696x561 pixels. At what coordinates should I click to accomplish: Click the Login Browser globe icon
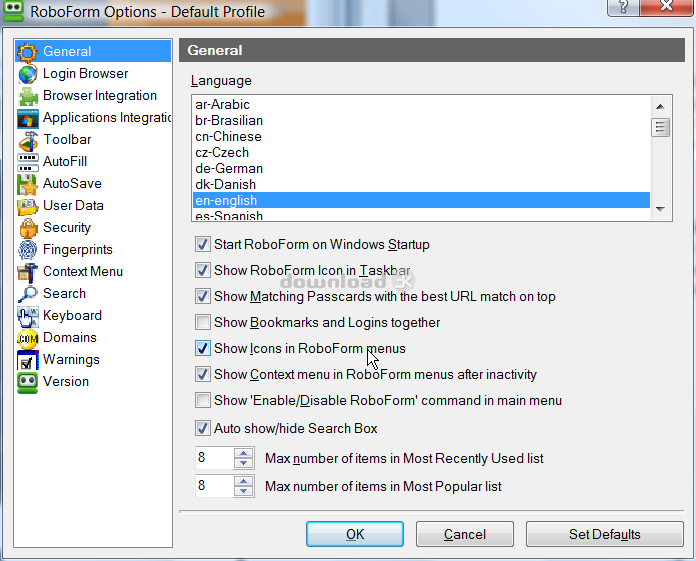pyautogui.click(x=28, y=74)
